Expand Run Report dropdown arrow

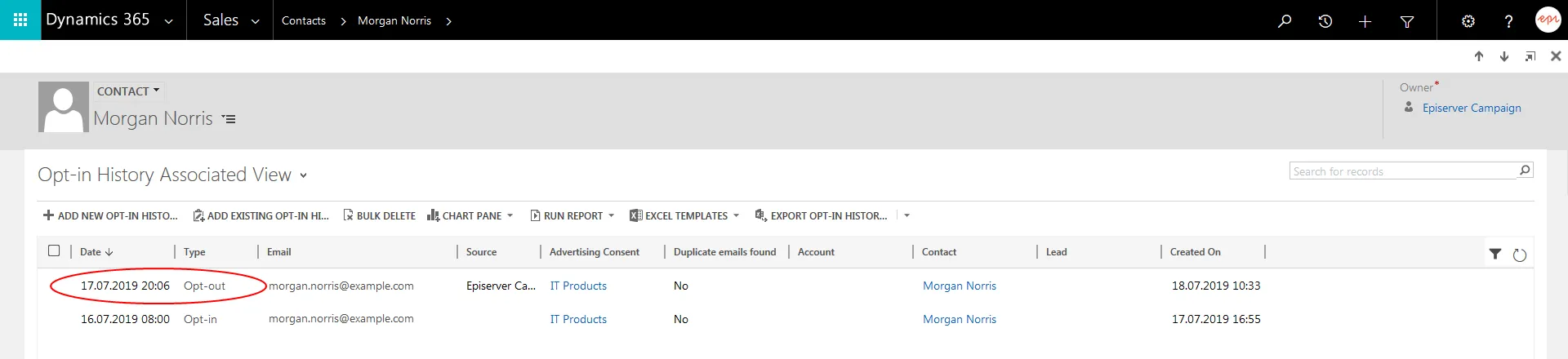point(611,215)
